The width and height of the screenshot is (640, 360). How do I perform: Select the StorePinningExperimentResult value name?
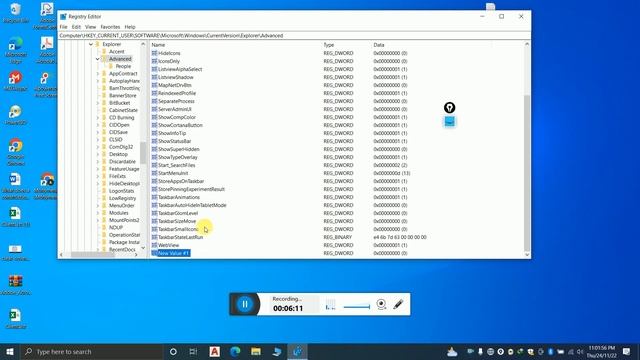coord(191,189)
